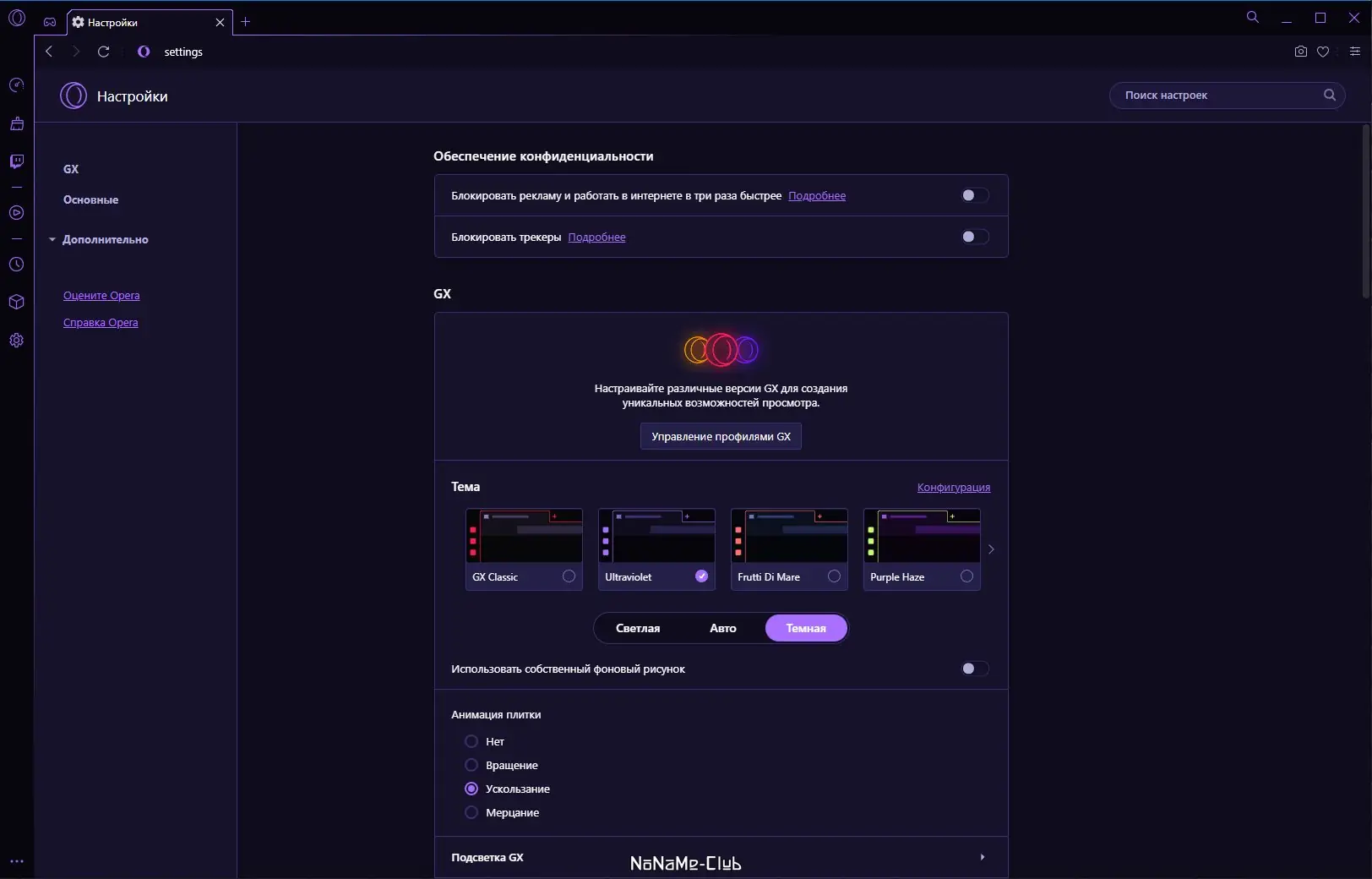Viewport: 1372px width, 879px height.
Task: Open the Opera main menu logo
Action: pos(17,18)
